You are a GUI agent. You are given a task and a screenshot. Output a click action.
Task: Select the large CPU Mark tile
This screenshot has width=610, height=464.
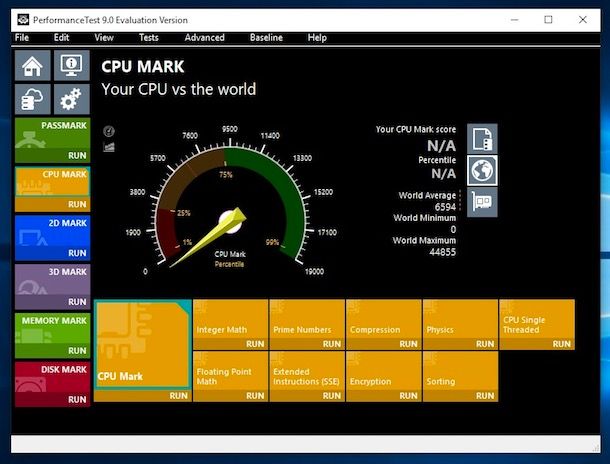pyautogui.click(x=143, y=344)
